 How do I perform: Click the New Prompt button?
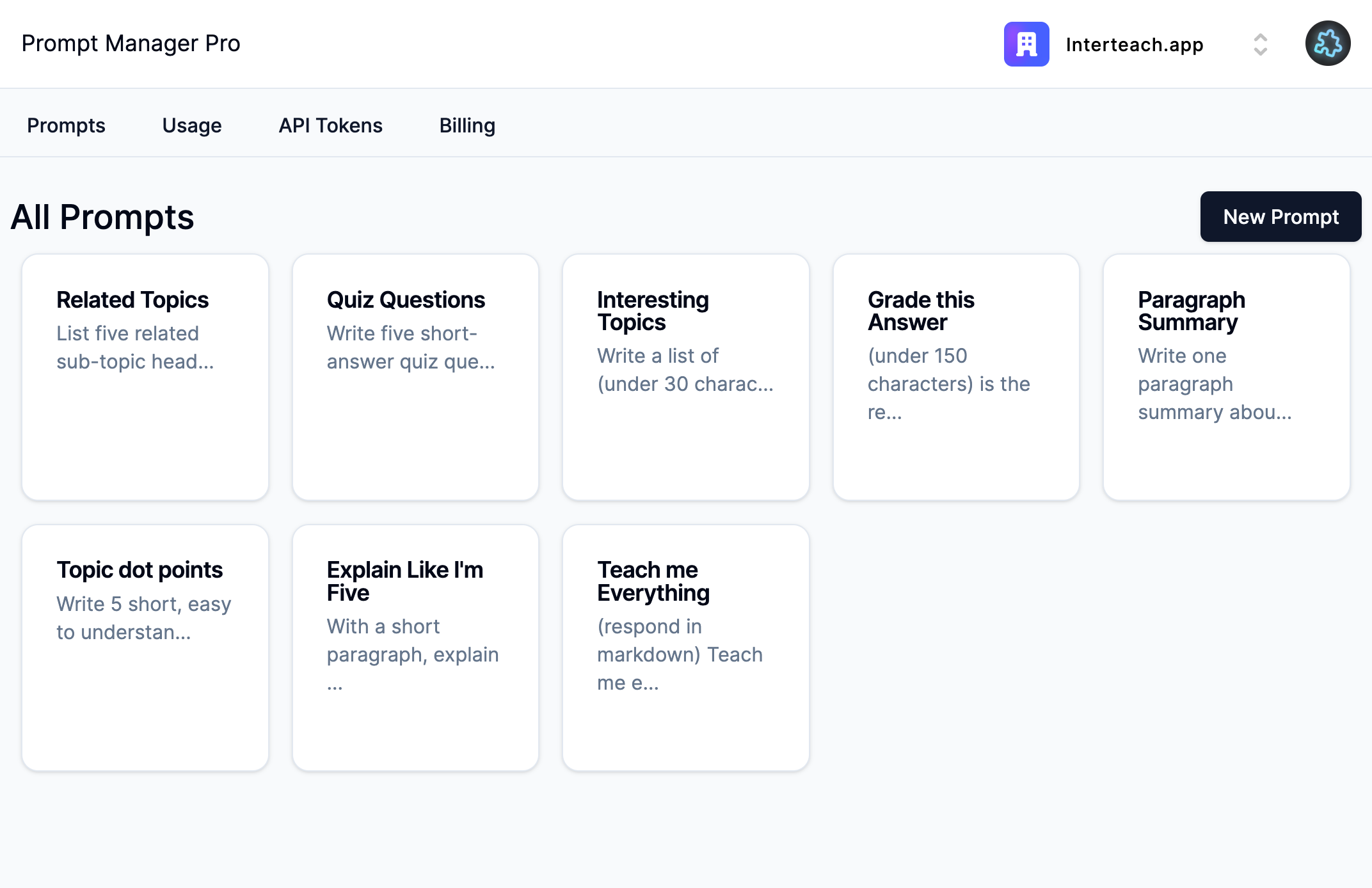click(1280, 217)
